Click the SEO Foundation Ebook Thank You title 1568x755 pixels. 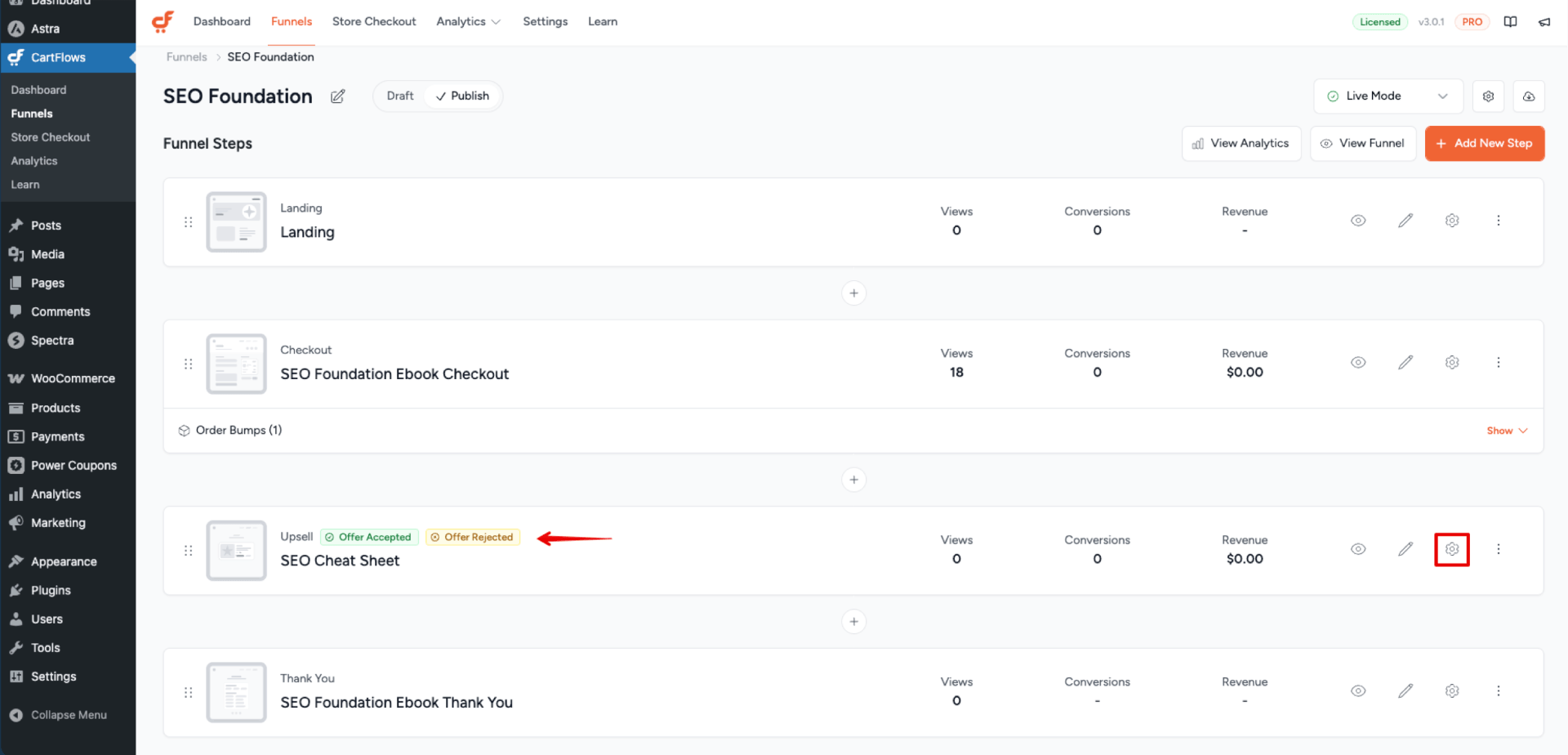click(396, 703)
